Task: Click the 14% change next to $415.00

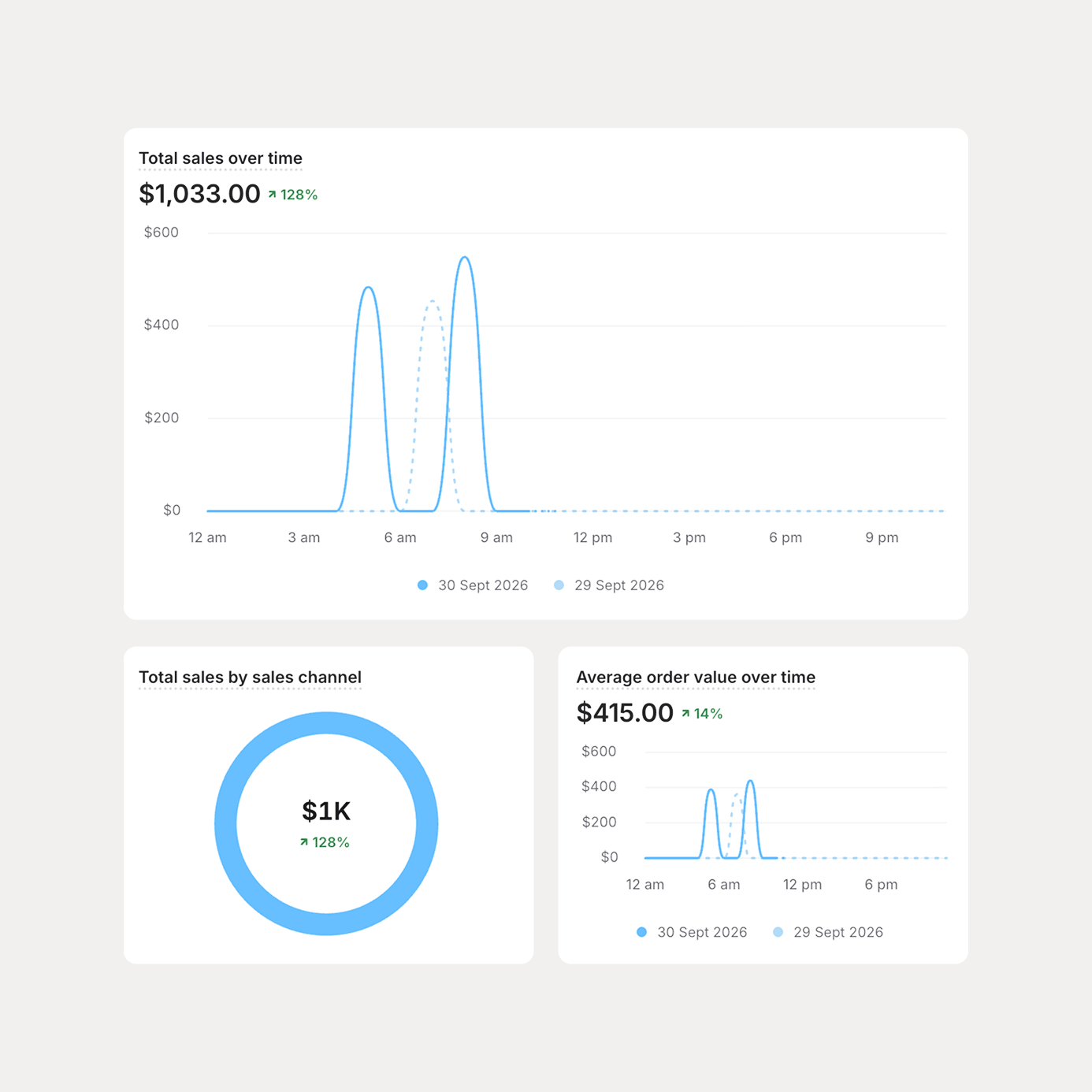Action: pyautogui.click(x=708, y=714)
